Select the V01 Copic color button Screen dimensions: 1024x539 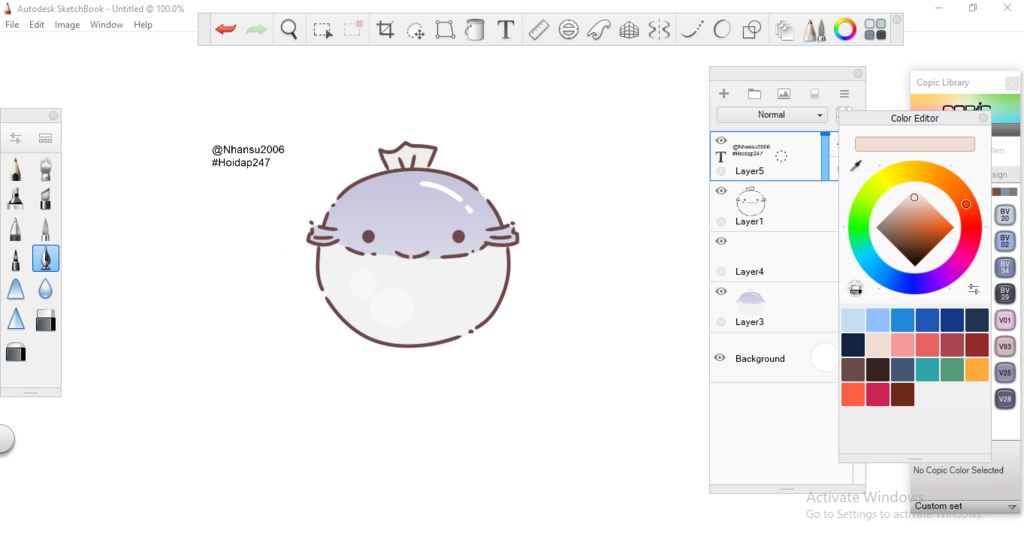tap(1005, 320)
